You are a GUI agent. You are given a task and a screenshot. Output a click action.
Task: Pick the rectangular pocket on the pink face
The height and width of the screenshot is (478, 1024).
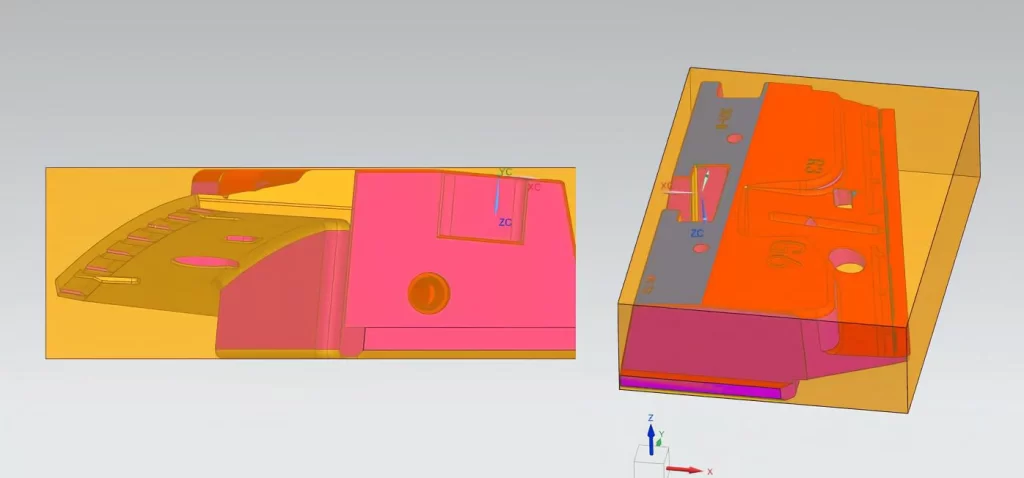point(481,208)
